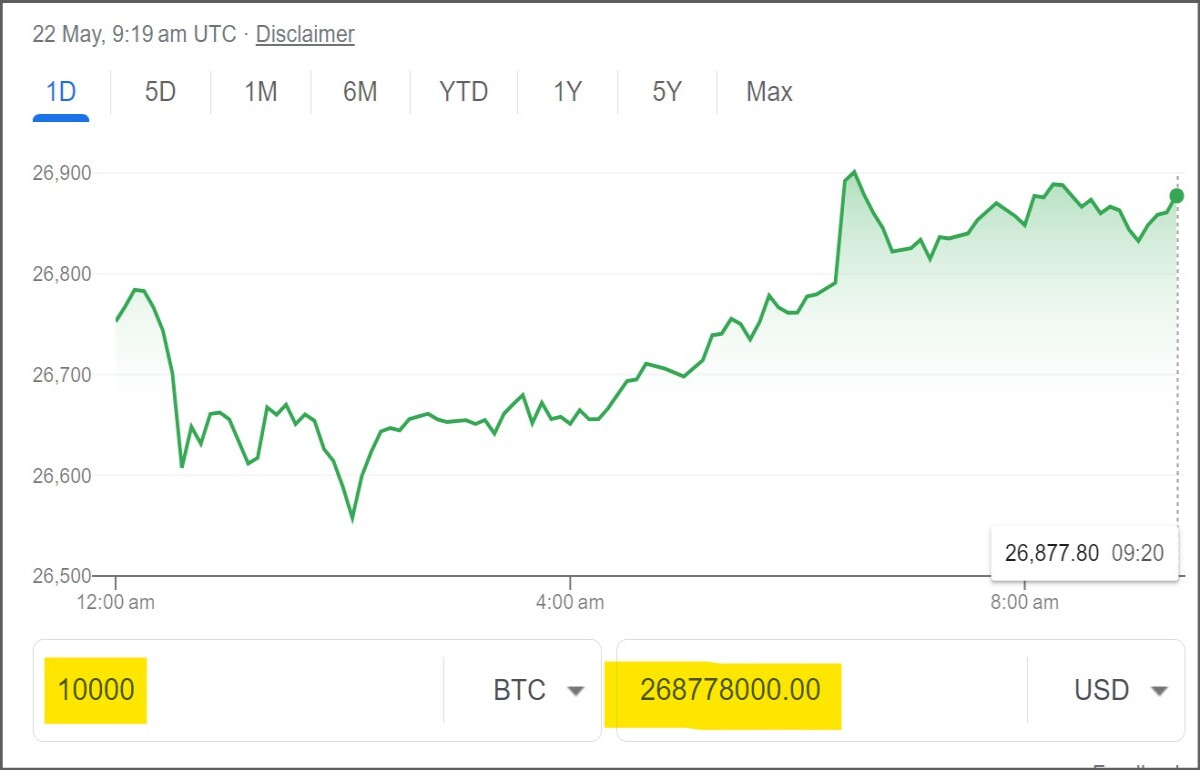The width and height of the screenshot is (1200, 770).
Task: Open the 5Y time range tab
Action: pyautogui.click(x=667, y=92)
